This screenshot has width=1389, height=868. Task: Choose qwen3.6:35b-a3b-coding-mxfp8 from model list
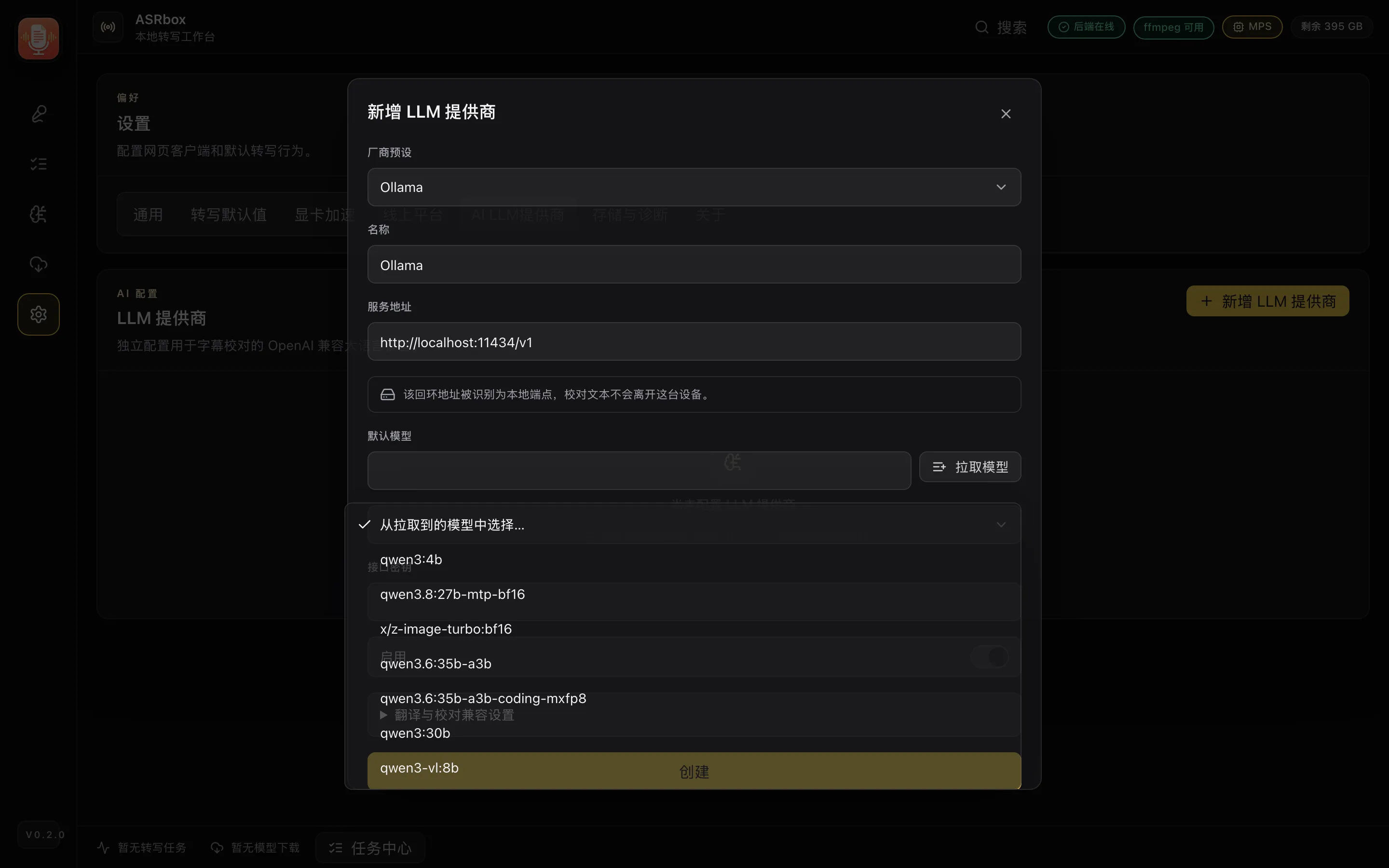click(x=682, y=699)
